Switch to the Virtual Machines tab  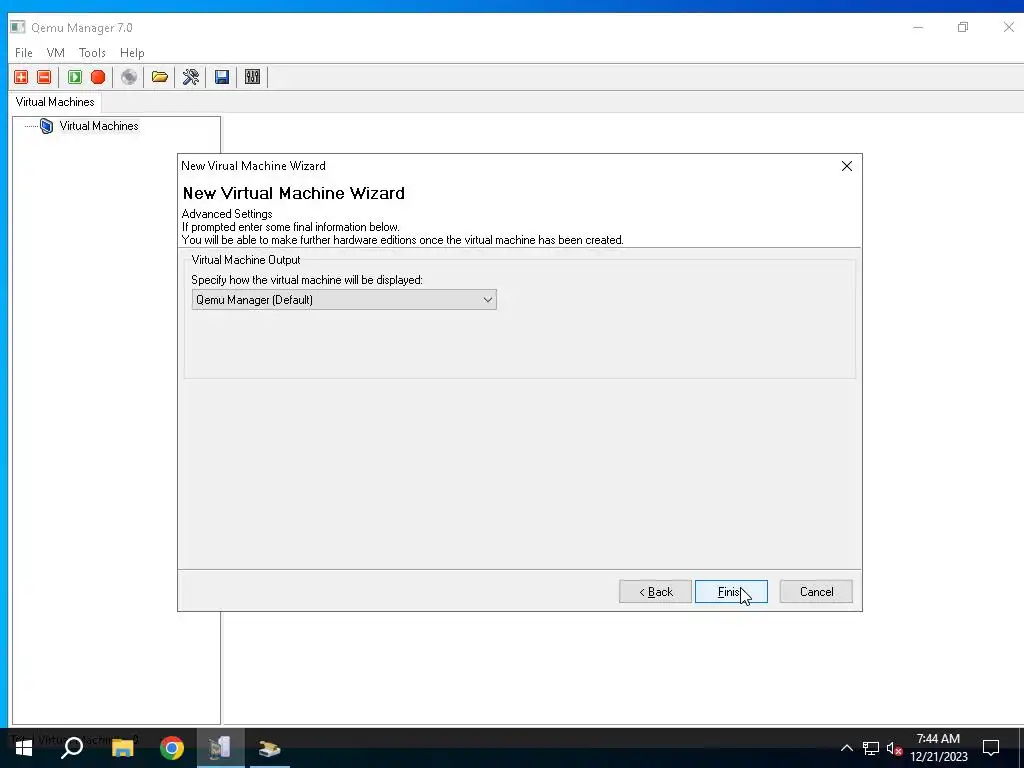(55, 102)
